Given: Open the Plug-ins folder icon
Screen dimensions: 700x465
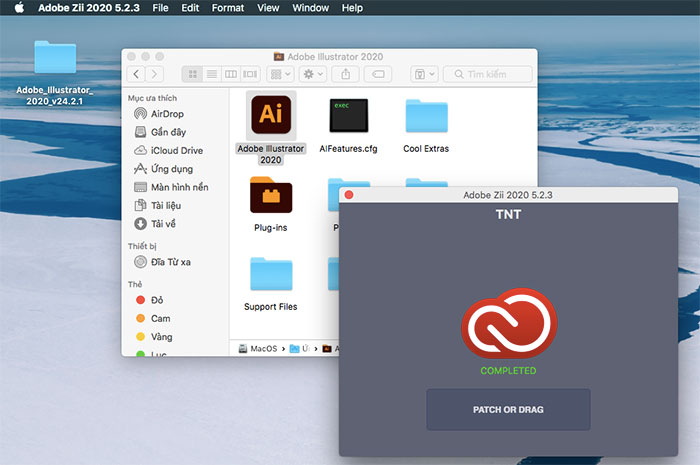Looking at the screenshot, I should click(271, 195).
